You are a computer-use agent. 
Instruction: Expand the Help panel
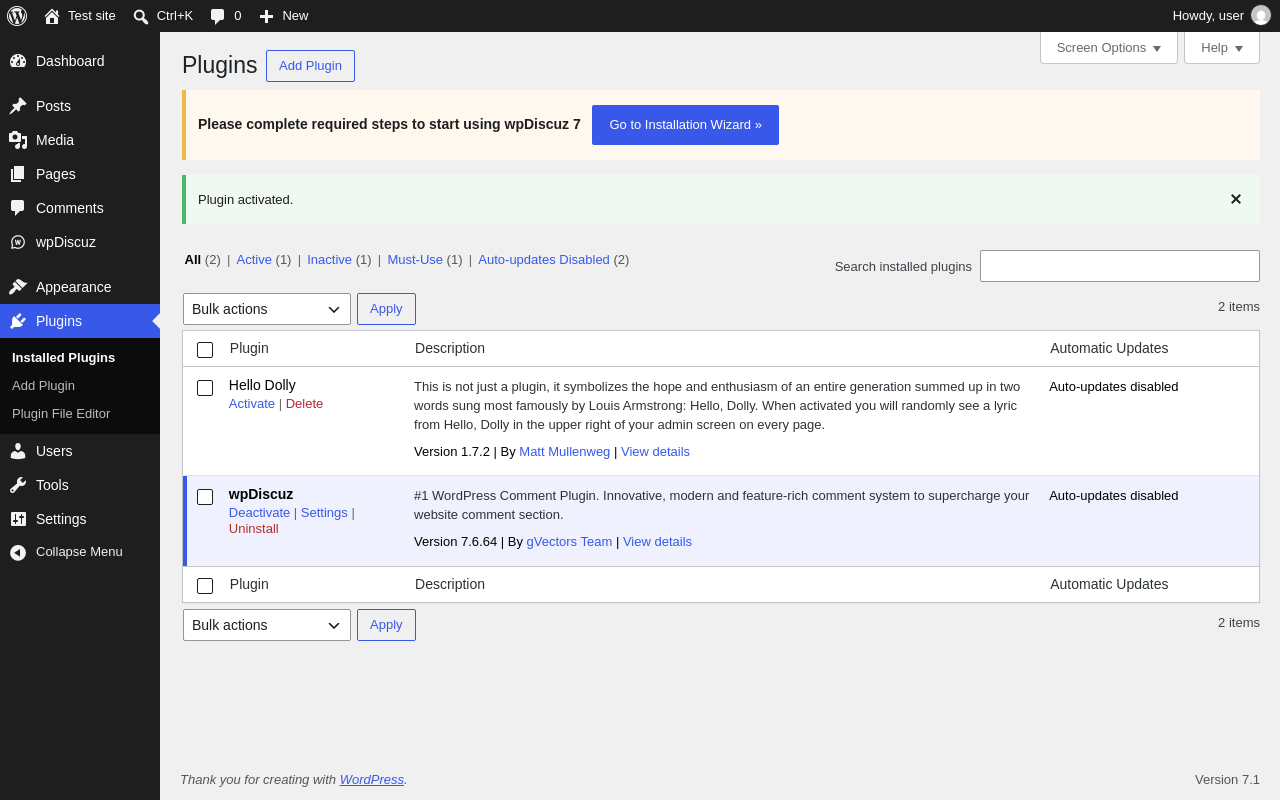pos(1222,47)
